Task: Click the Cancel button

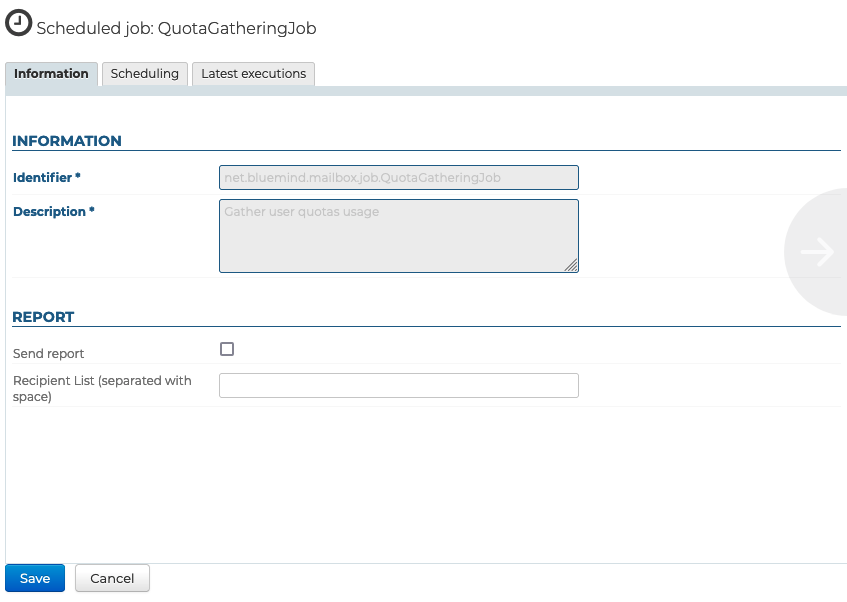Action: point(112,578)
